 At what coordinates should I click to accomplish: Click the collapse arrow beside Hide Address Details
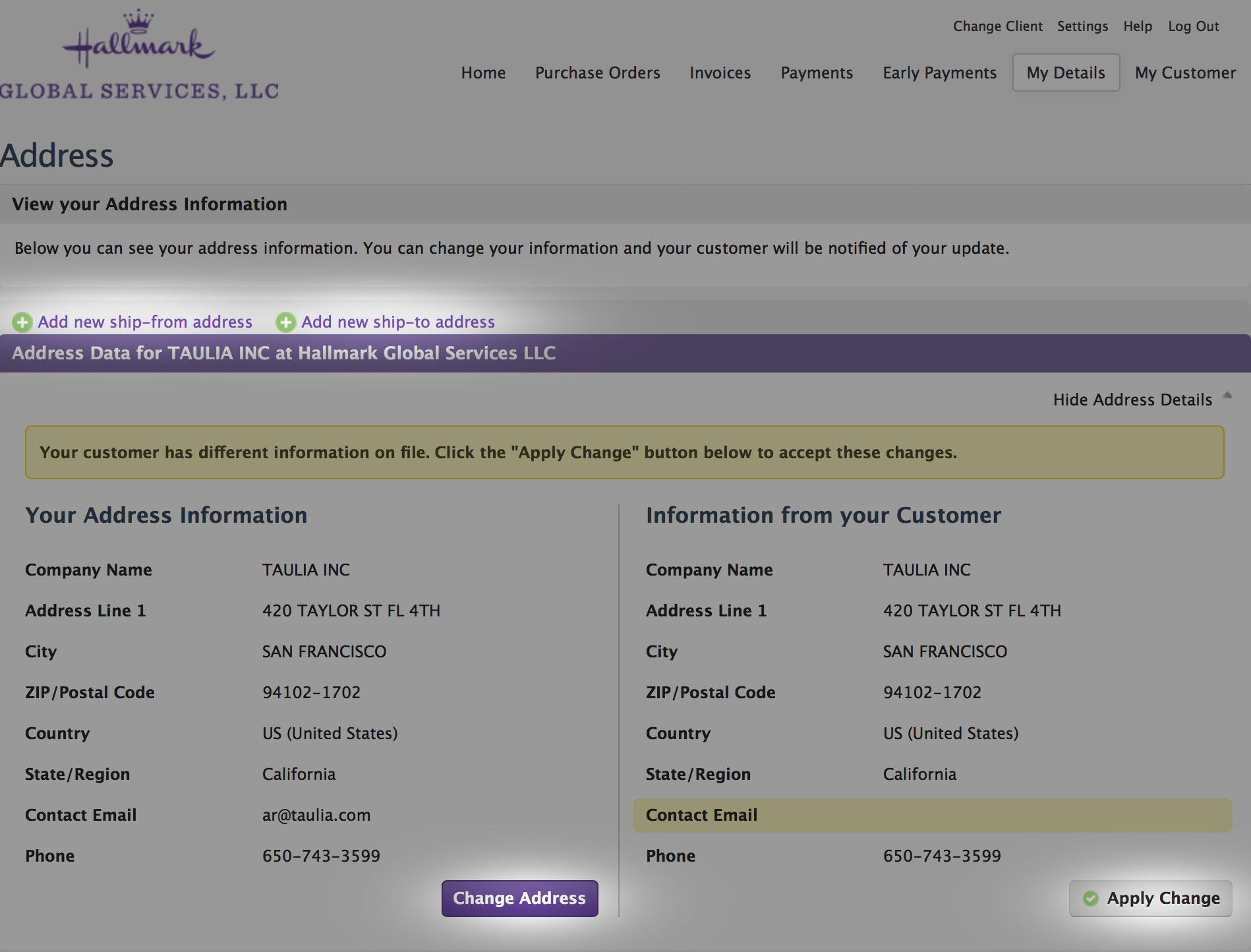(x=1227, y=396)
